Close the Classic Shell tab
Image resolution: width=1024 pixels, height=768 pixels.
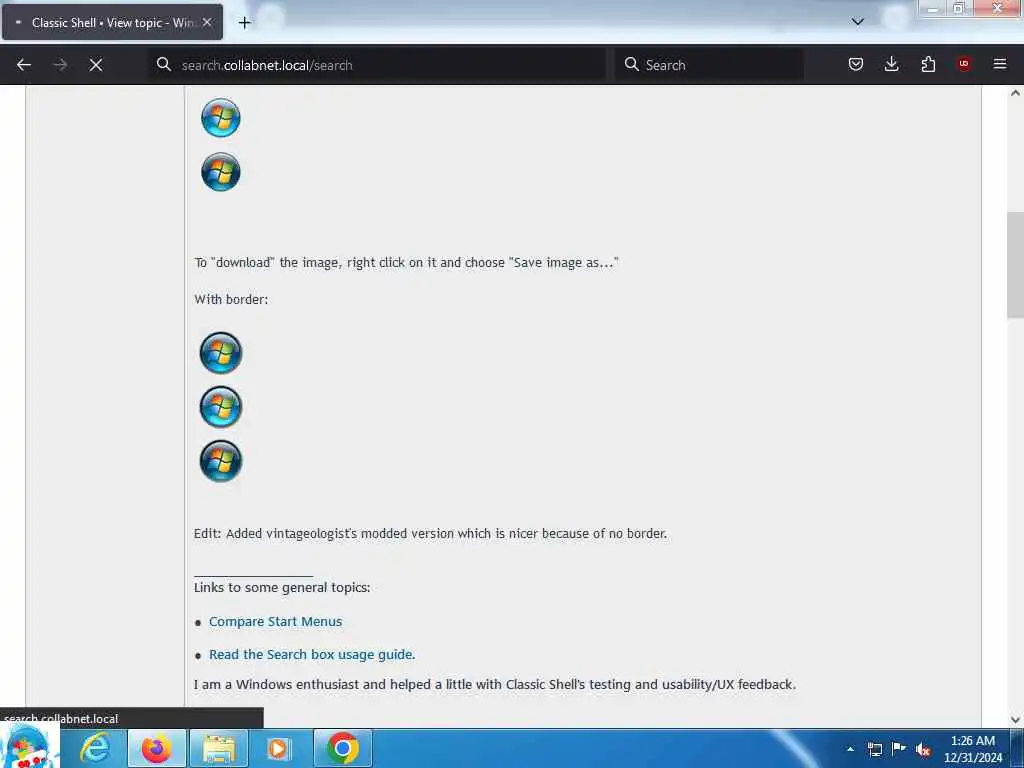point(207,22)
